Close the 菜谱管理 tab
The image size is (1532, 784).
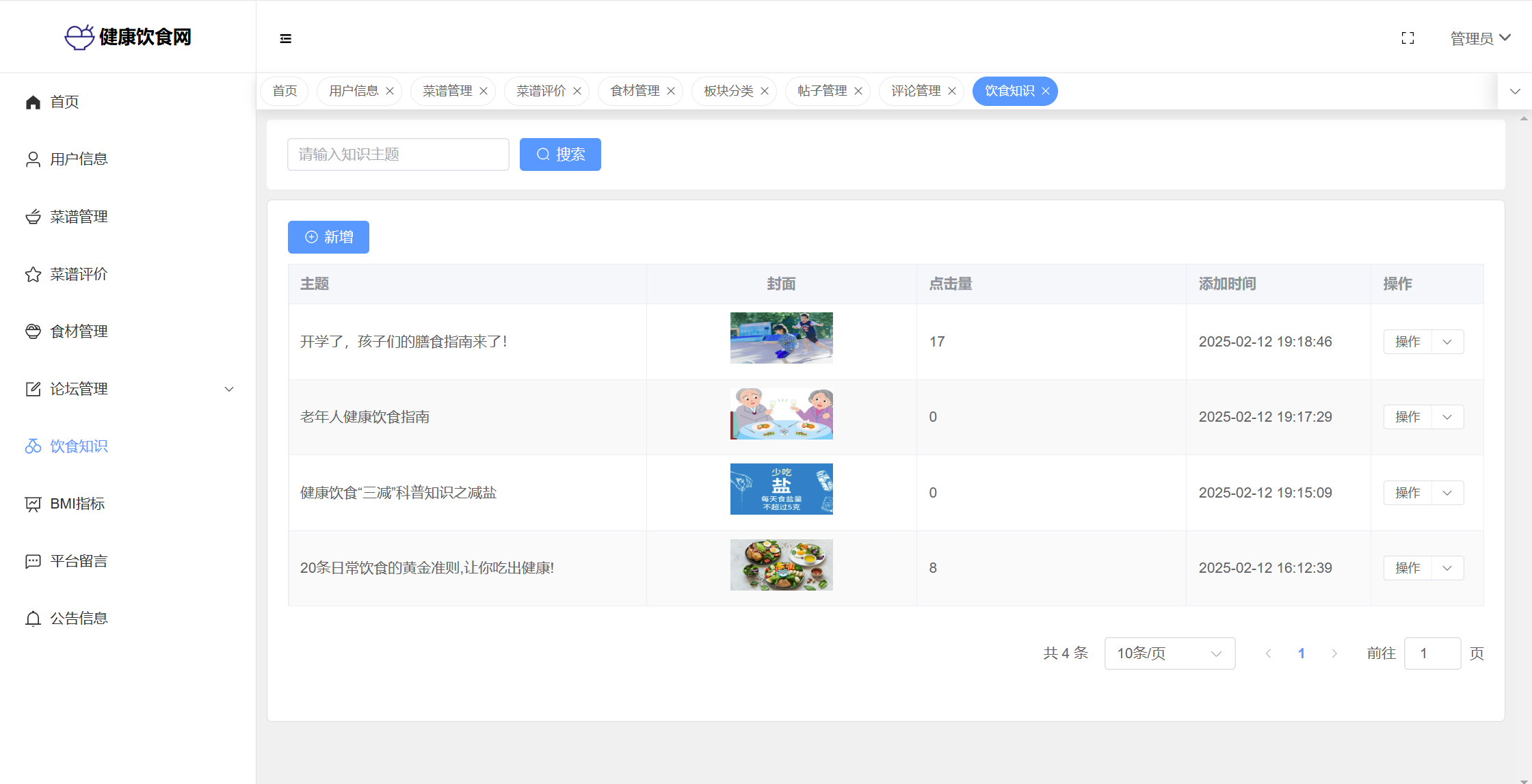(x=484, y=91)
